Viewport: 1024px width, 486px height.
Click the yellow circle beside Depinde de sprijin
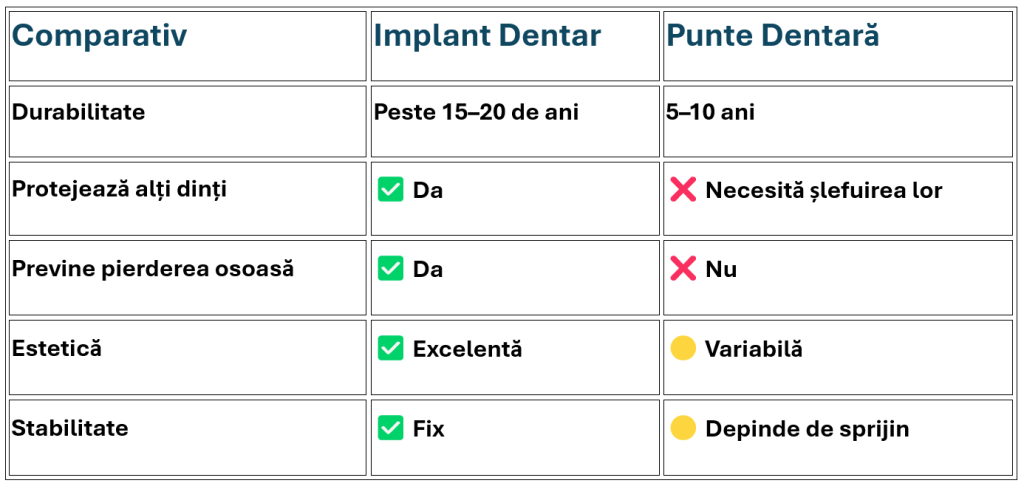682,429
